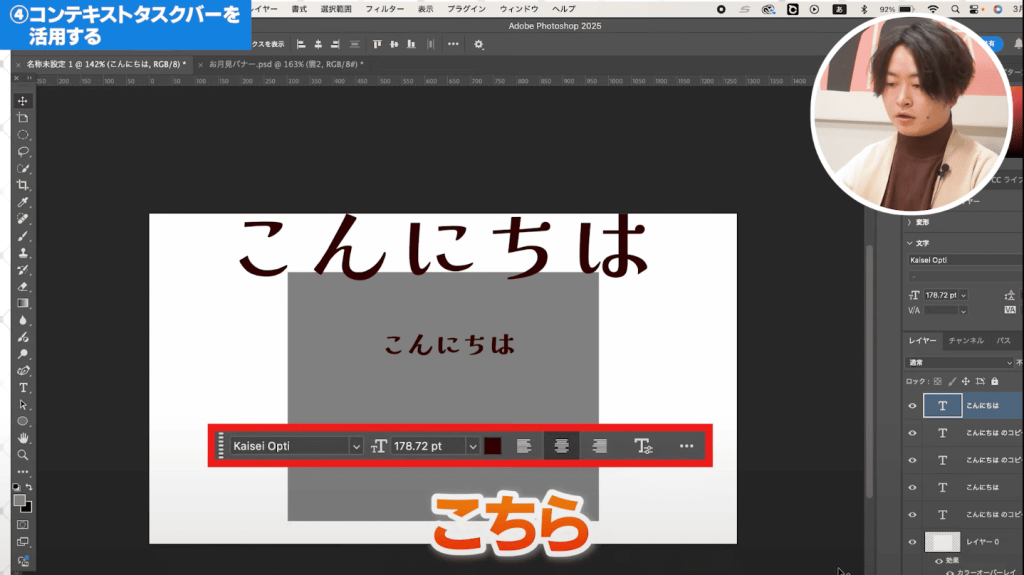Select the Crop tool
This screenshot has width=1024, height=575.
click(x=23, y=186)
